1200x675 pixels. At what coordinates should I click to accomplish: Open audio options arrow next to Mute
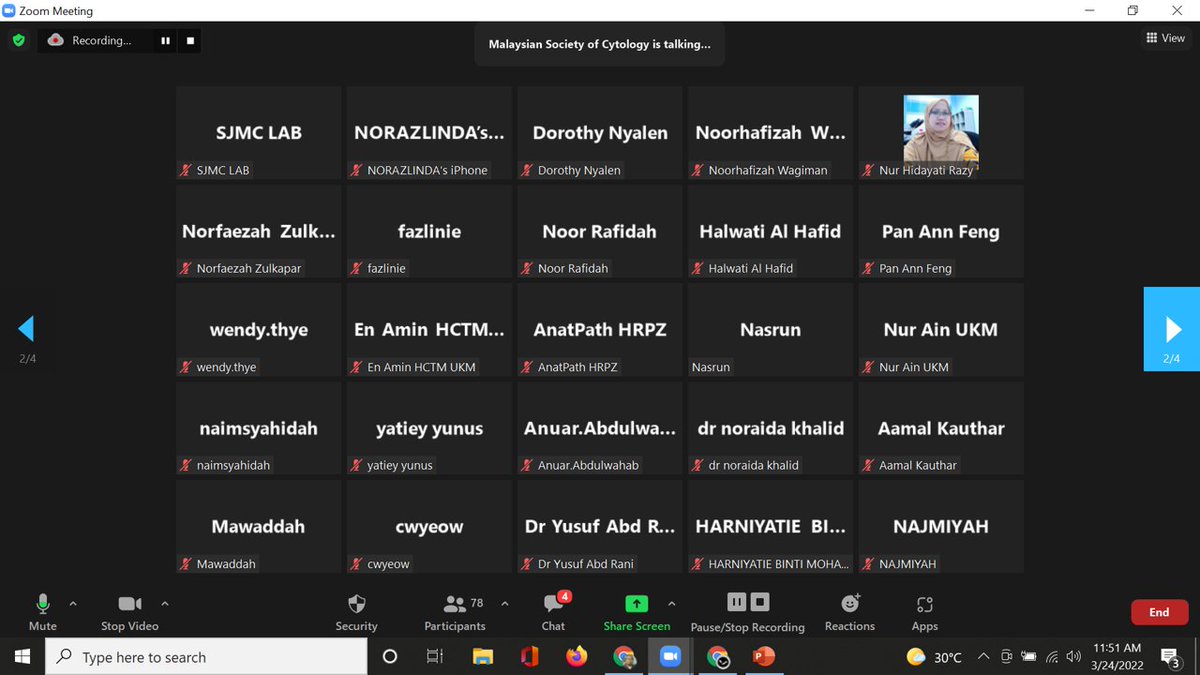[72, 604]
